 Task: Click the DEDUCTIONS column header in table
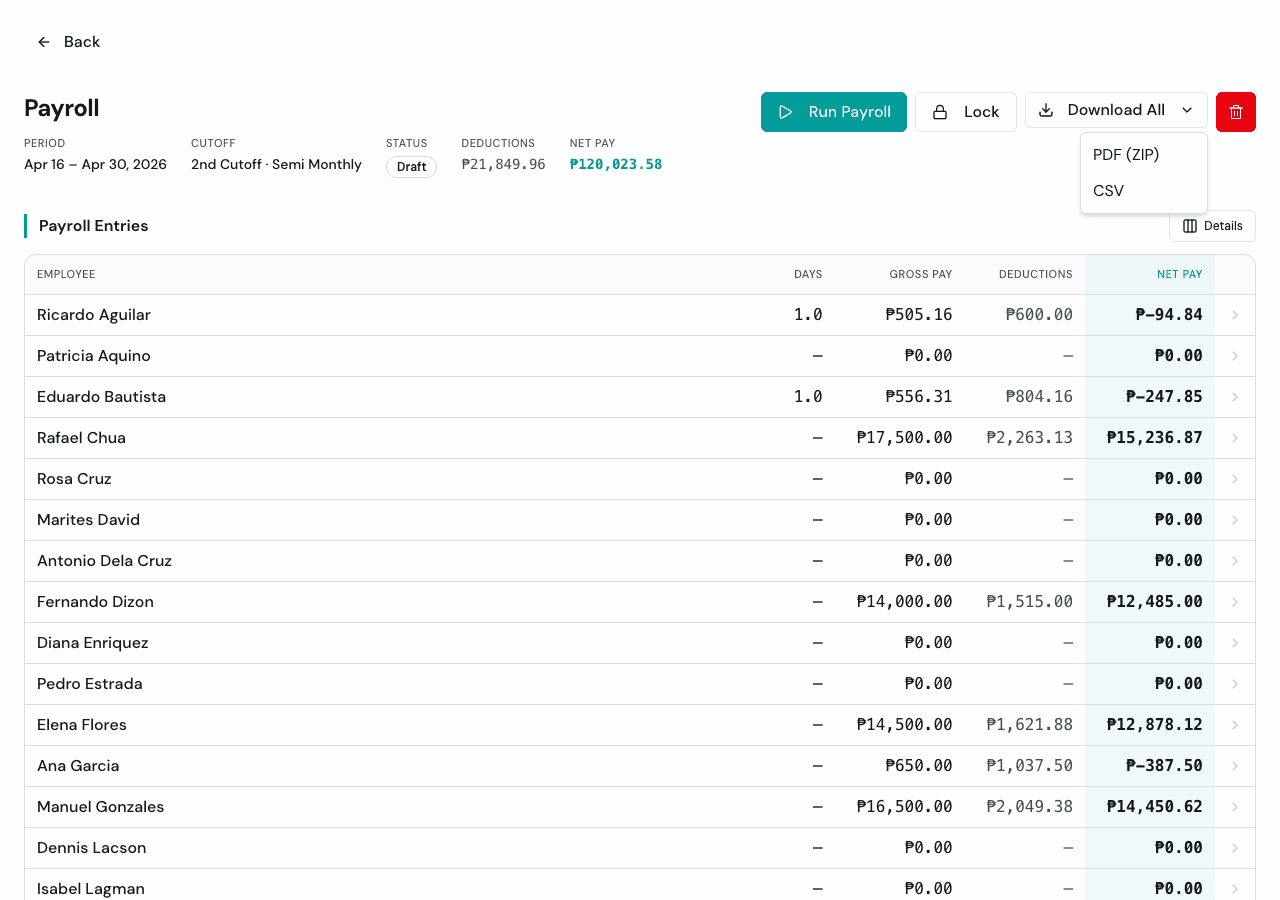[x=1035, y=274]
